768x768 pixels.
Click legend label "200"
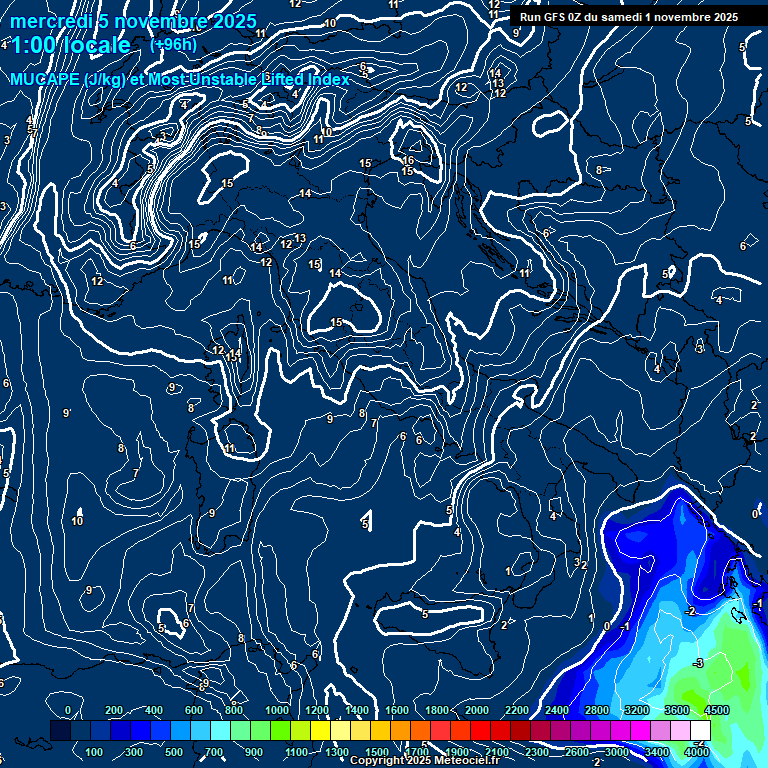point(114,710)
